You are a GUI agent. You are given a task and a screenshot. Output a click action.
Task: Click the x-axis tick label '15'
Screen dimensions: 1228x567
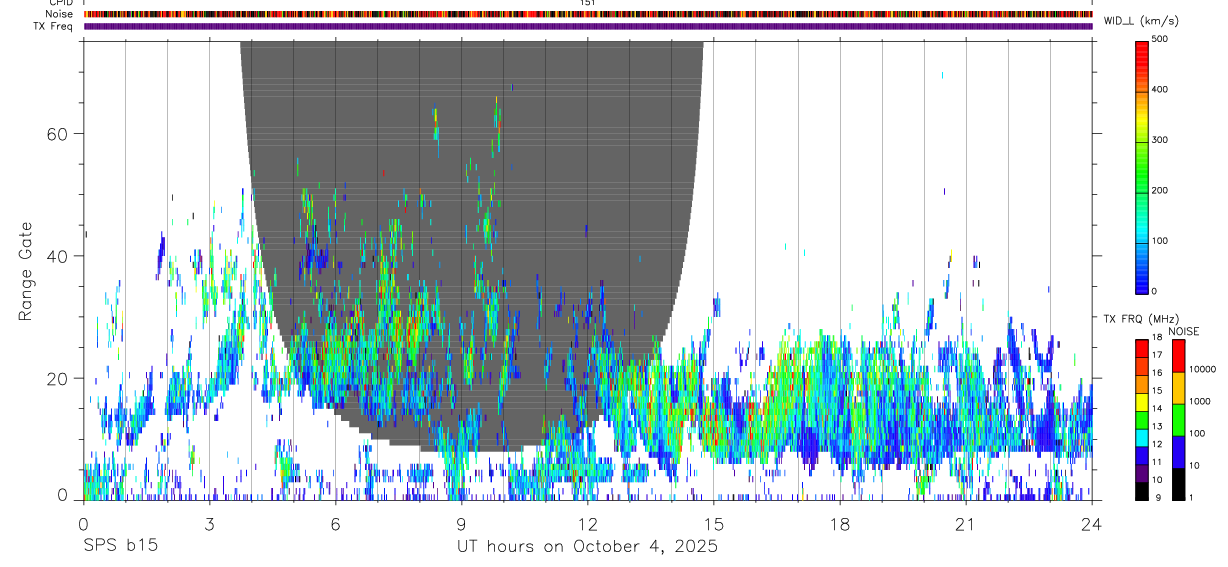713,524
